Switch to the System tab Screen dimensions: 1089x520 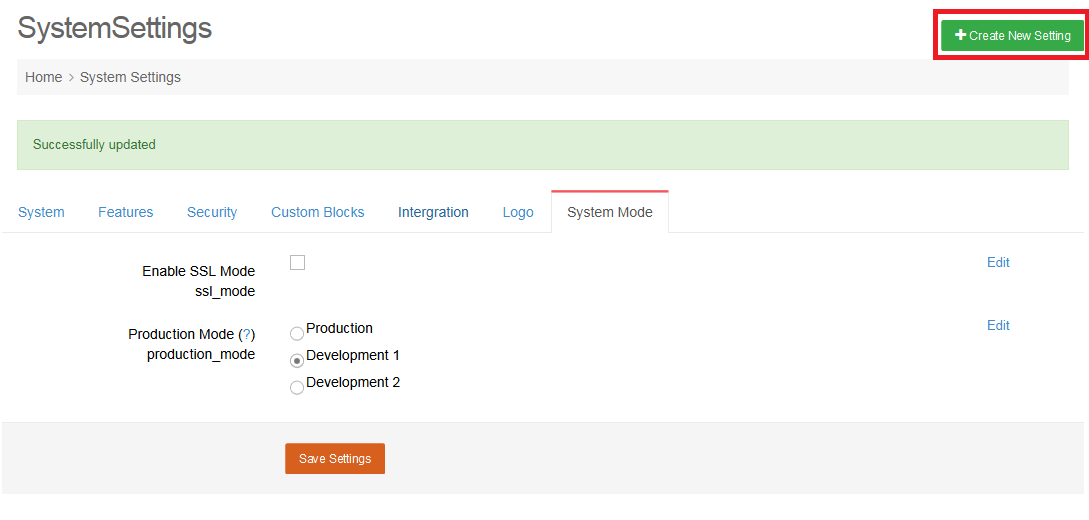tap(41, 212)
